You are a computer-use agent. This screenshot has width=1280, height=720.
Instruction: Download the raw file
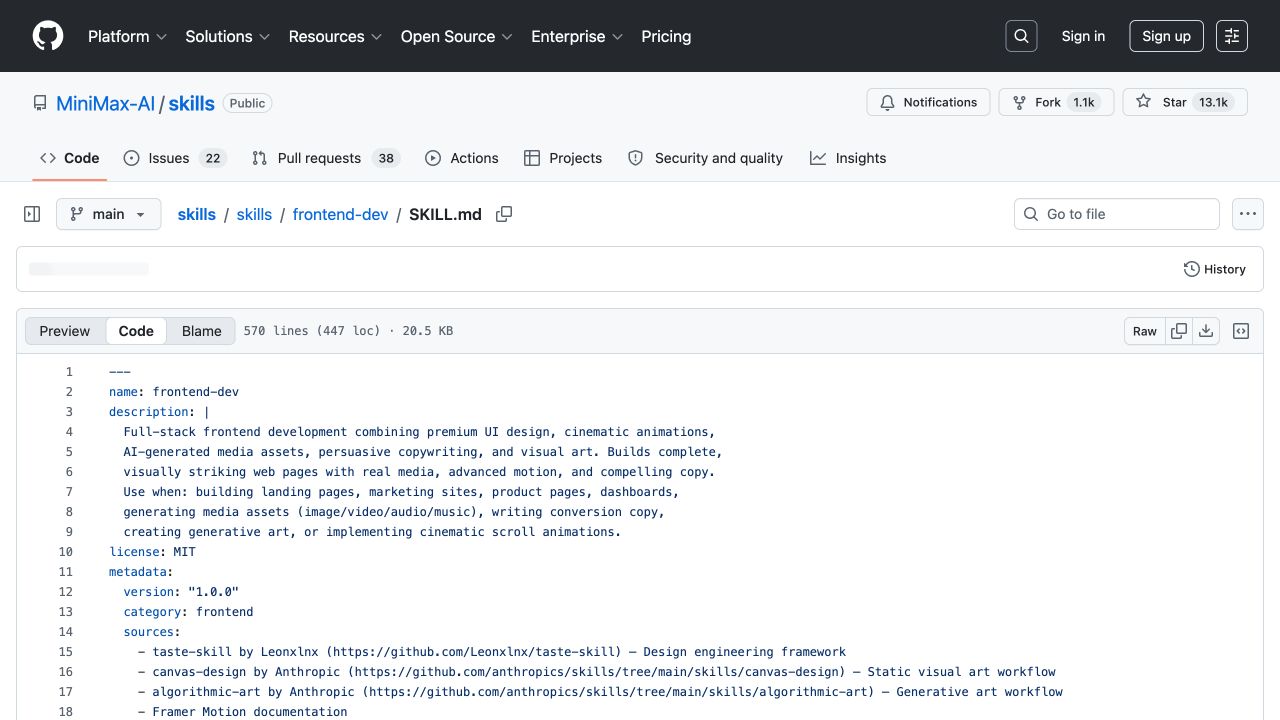coord(1206,331)
